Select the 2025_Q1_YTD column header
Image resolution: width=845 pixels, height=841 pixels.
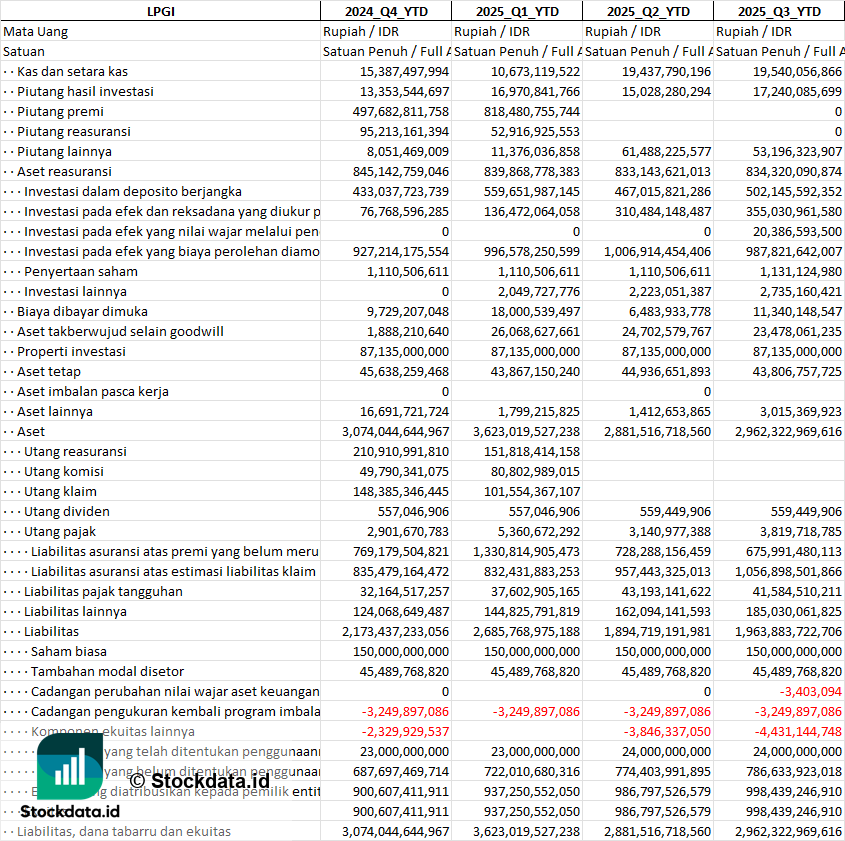click(x=517, y=11)
